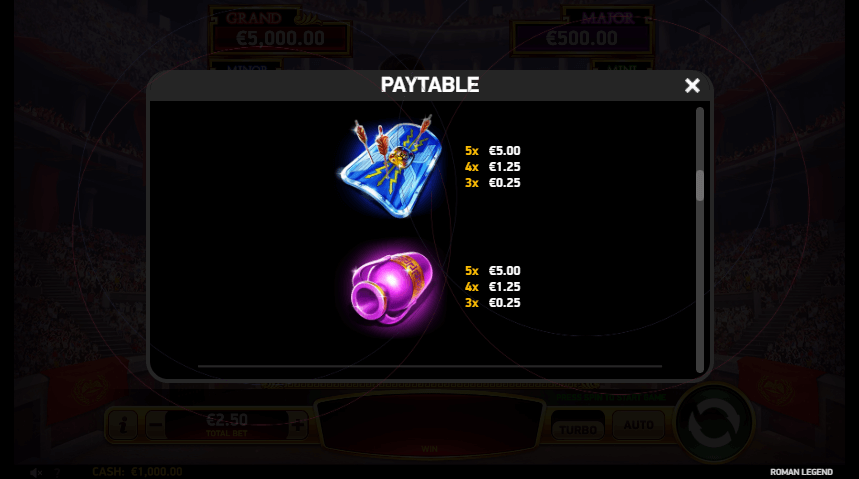
Task: Open the help question mark
Action: coord(57,472)
